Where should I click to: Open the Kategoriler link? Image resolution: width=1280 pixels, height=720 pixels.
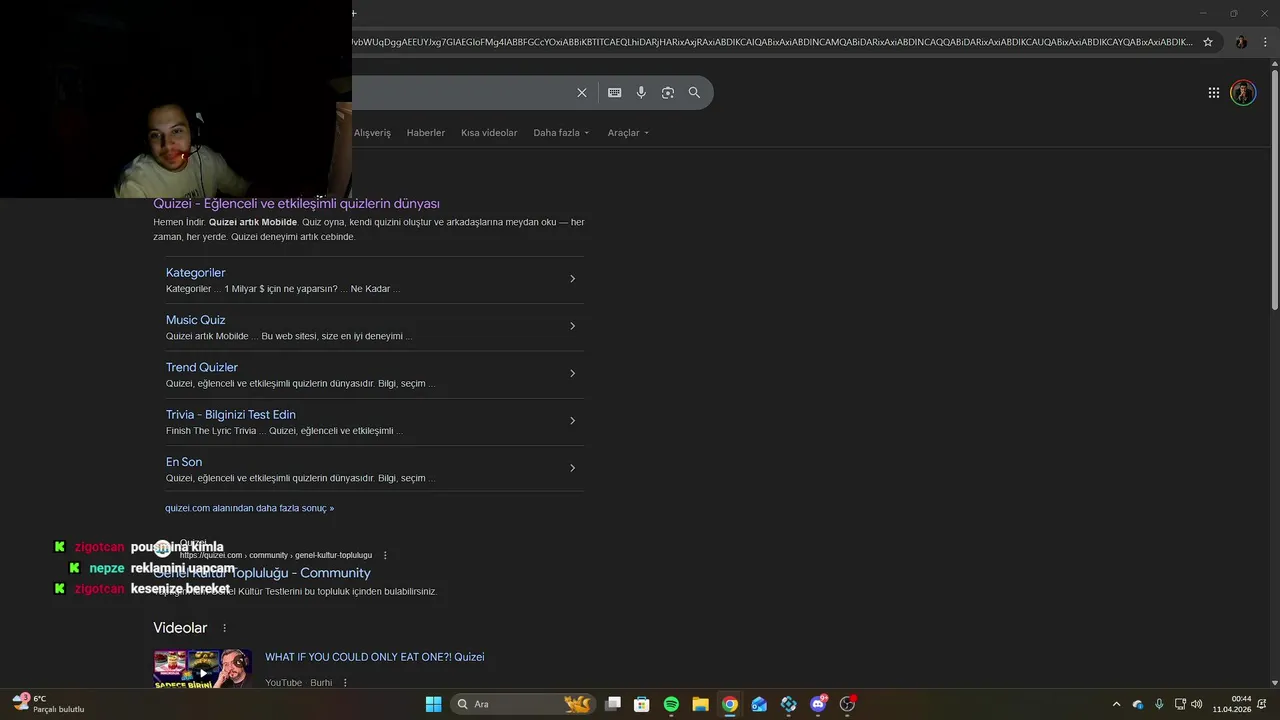point(196,273)
